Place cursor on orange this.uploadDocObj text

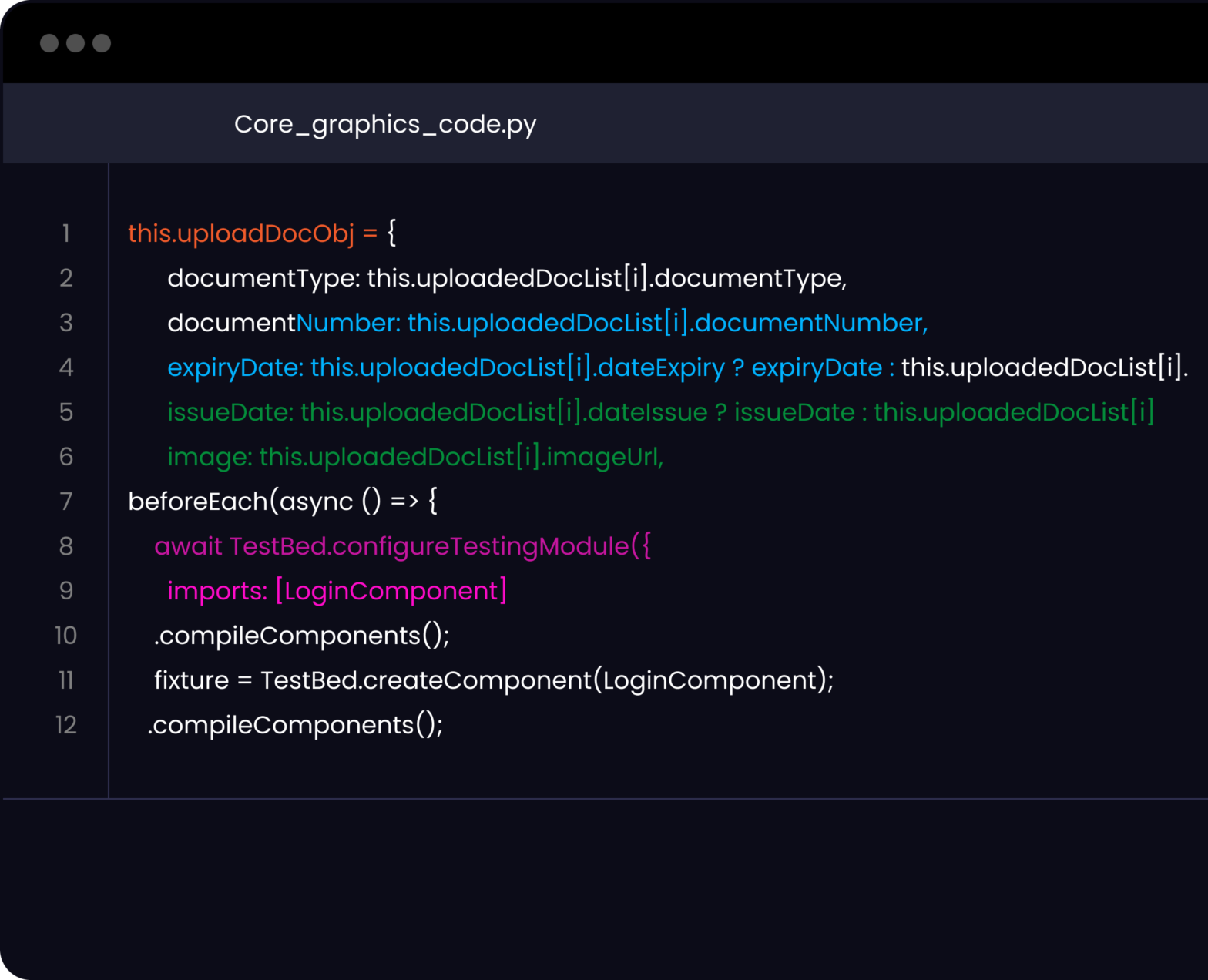coord(240,233)
